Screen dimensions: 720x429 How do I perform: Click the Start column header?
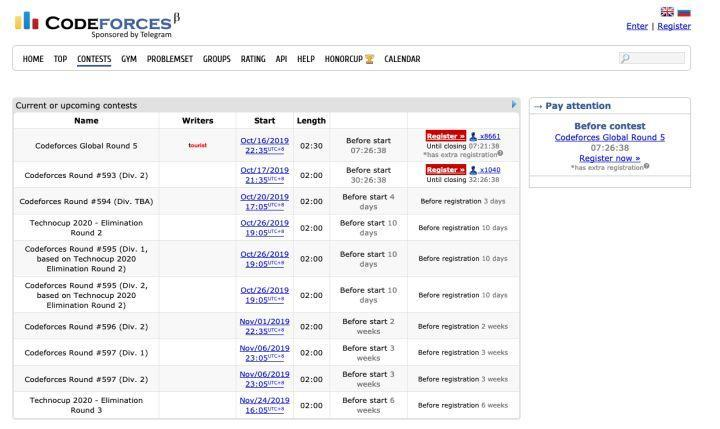point(264,121)
